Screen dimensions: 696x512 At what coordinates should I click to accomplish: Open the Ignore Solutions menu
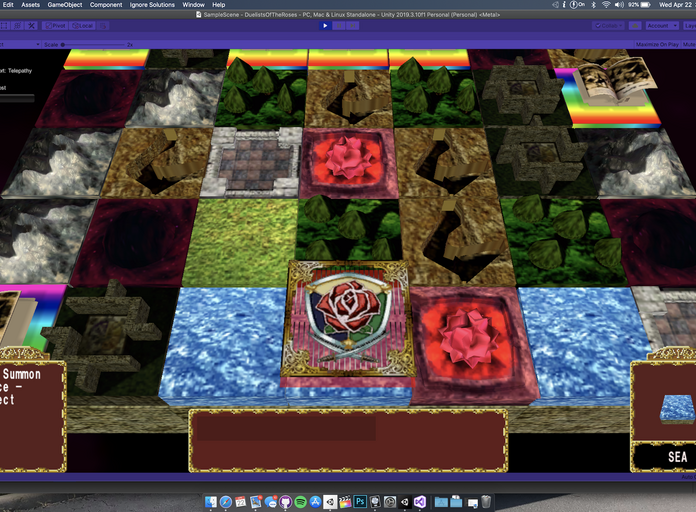[x=152, y=5]
